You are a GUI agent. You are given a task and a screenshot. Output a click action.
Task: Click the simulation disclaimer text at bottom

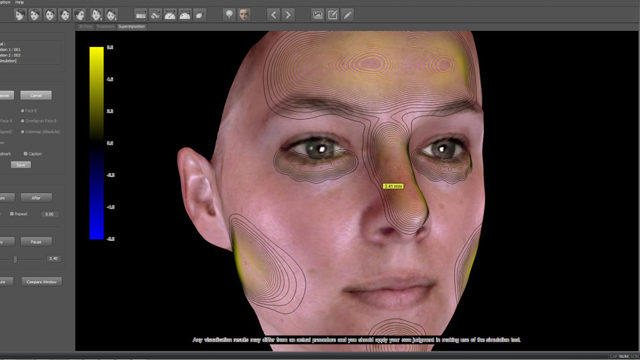click(356, 340)
